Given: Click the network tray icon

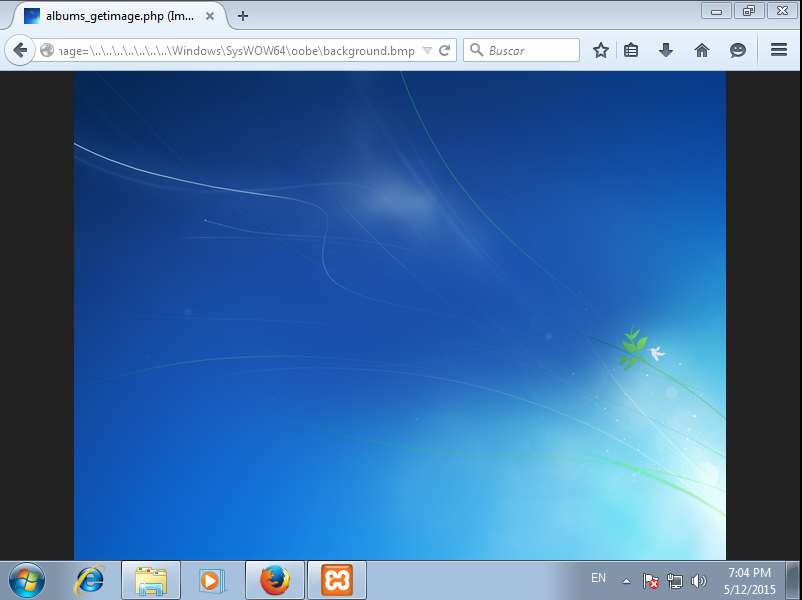Looking at the screenshot, I should click(675, 581).
